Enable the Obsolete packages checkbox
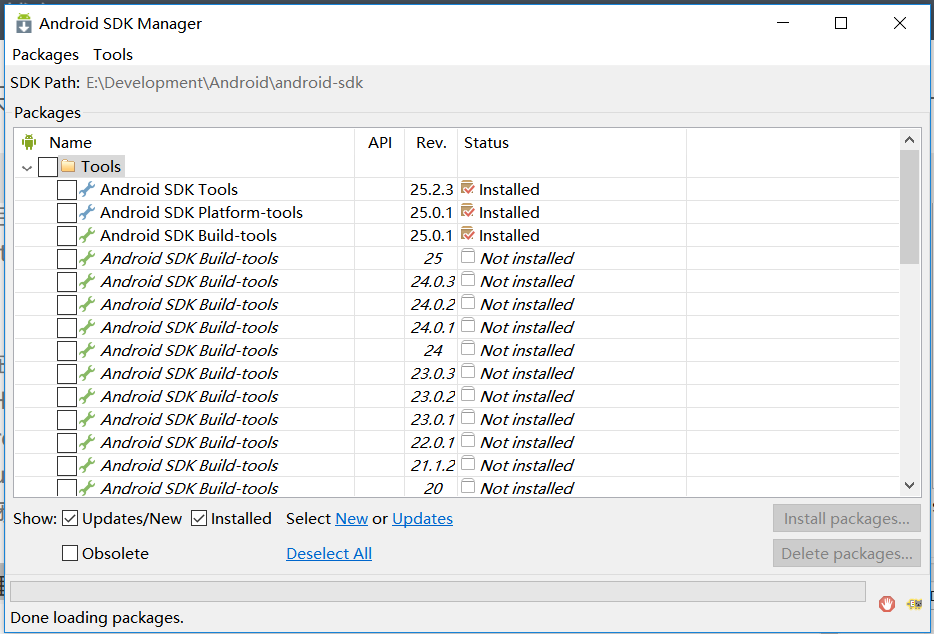 click(70, 553)
